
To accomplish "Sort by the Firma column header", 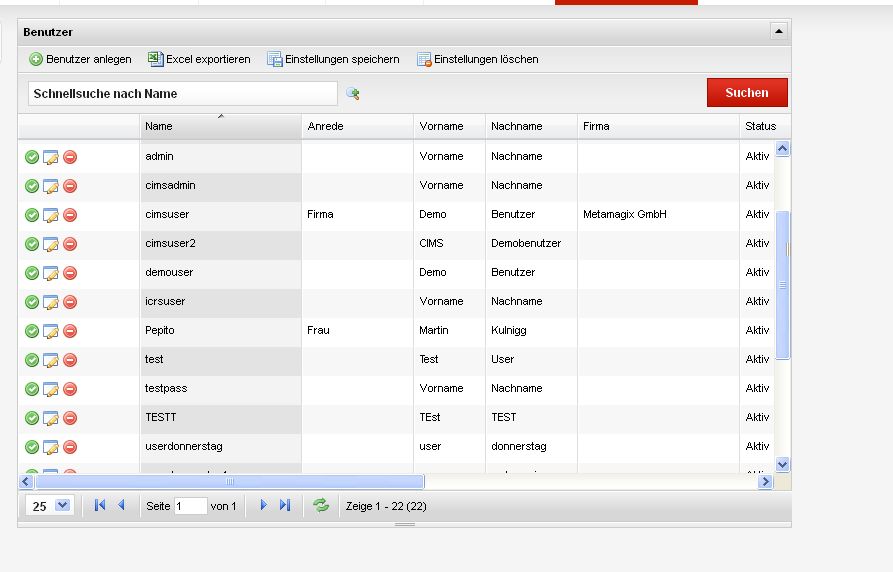I will pyautogui.click(x=658, y=126).
